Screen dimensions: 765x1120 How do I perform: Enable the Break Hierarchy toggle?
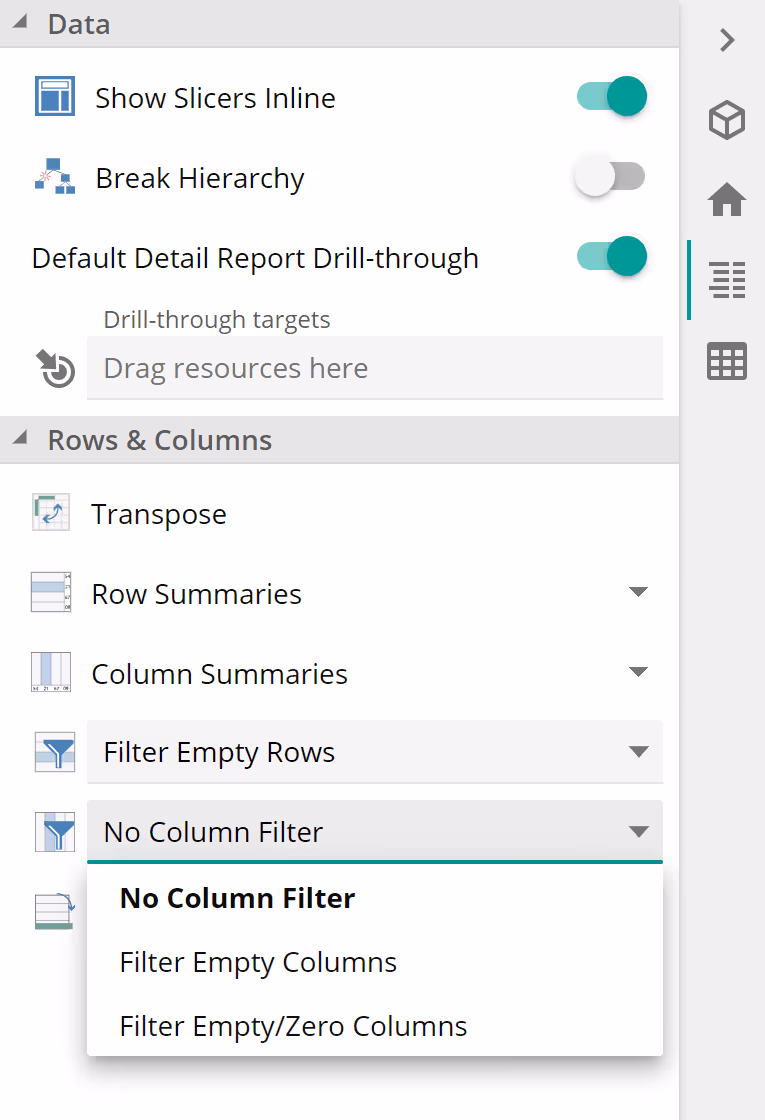pos(611,177)
